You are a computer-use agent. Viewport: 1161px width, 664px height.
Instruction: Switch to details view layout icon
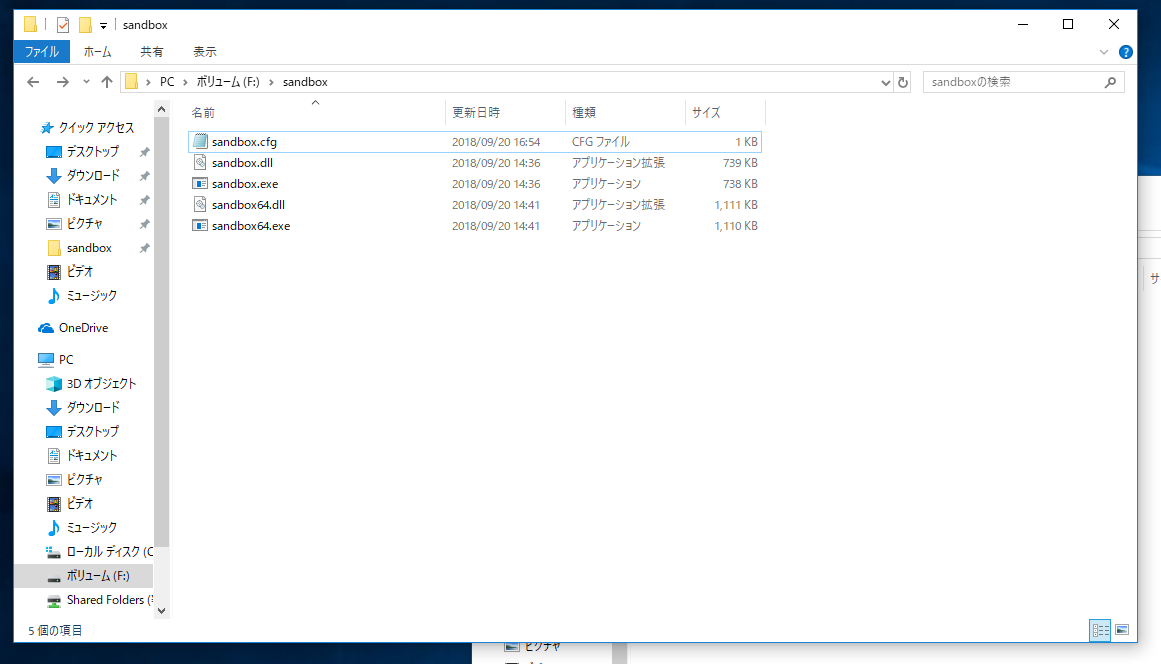click(1100, 630)
